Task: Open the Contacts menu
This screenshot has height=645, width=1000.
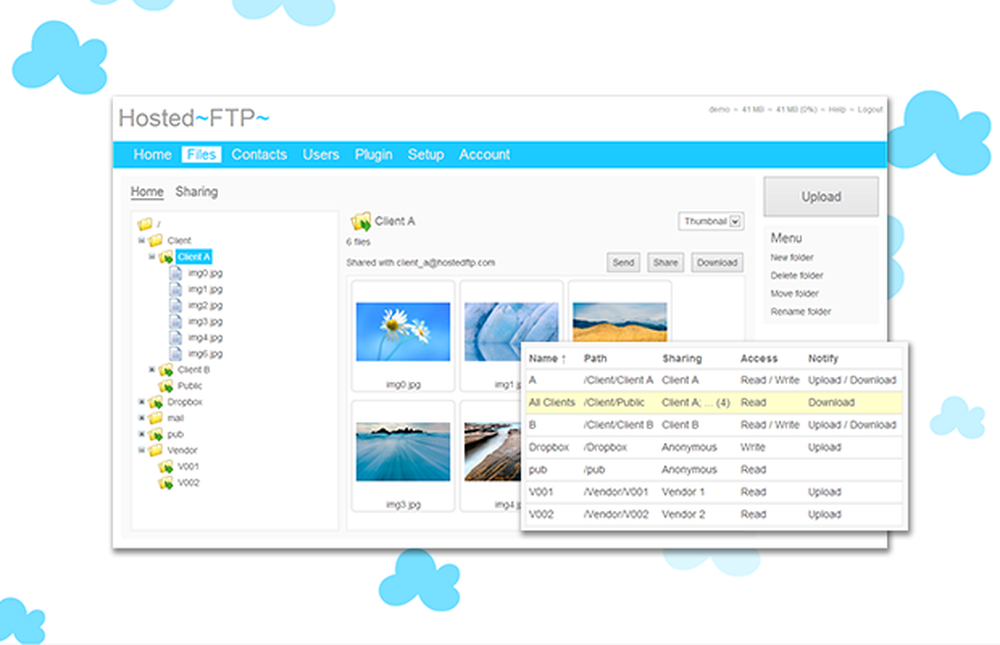Action: click(x=258, y=155)
